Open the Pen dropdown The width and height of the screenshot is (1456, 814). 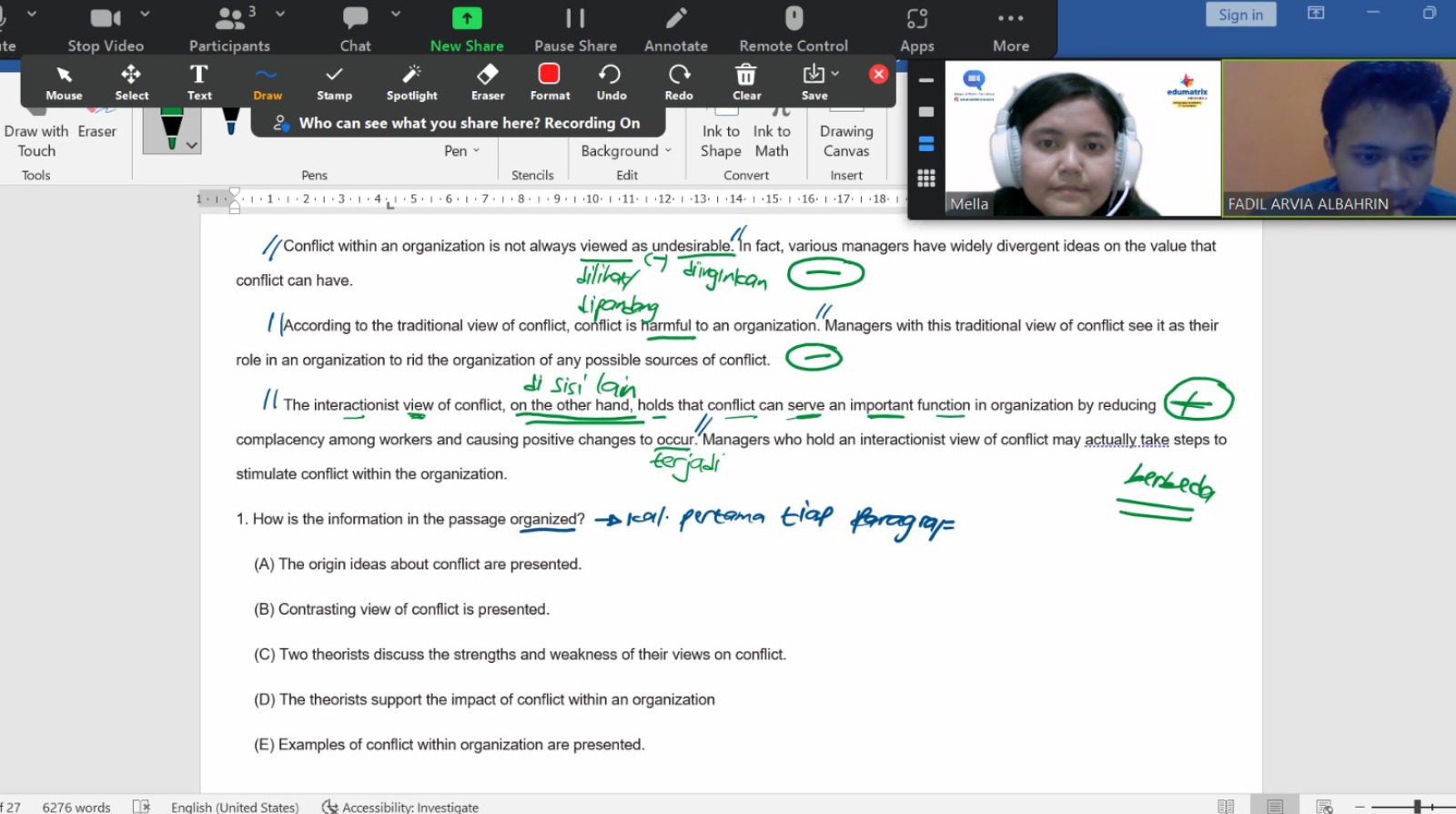(x=461, y=151)
